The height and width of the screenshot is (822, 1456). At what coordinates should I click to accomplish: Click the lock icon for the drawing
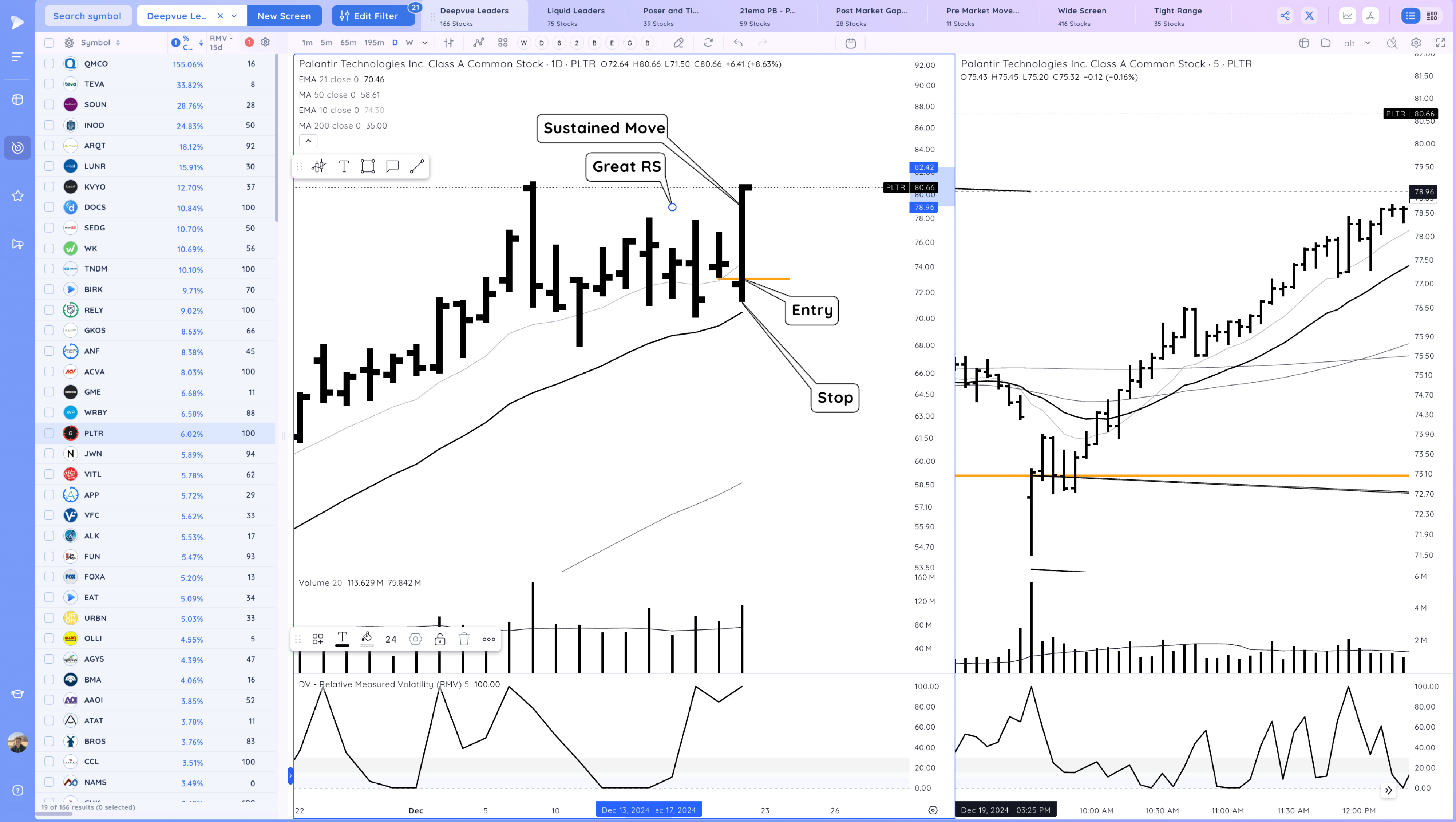440,639
